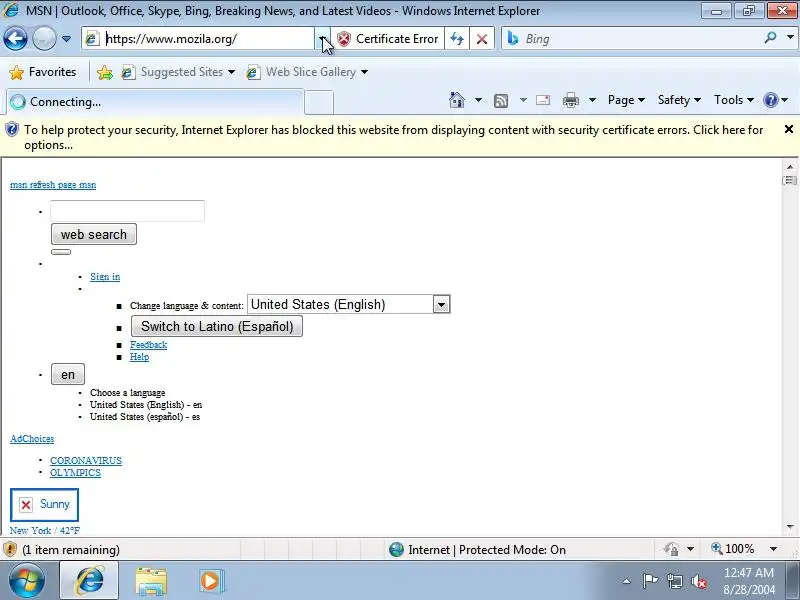The height and width of the screenshot is (600, 800).
Task: Open United States (English) language combo box
Action: pyautogui.click(x=348, y=305)
